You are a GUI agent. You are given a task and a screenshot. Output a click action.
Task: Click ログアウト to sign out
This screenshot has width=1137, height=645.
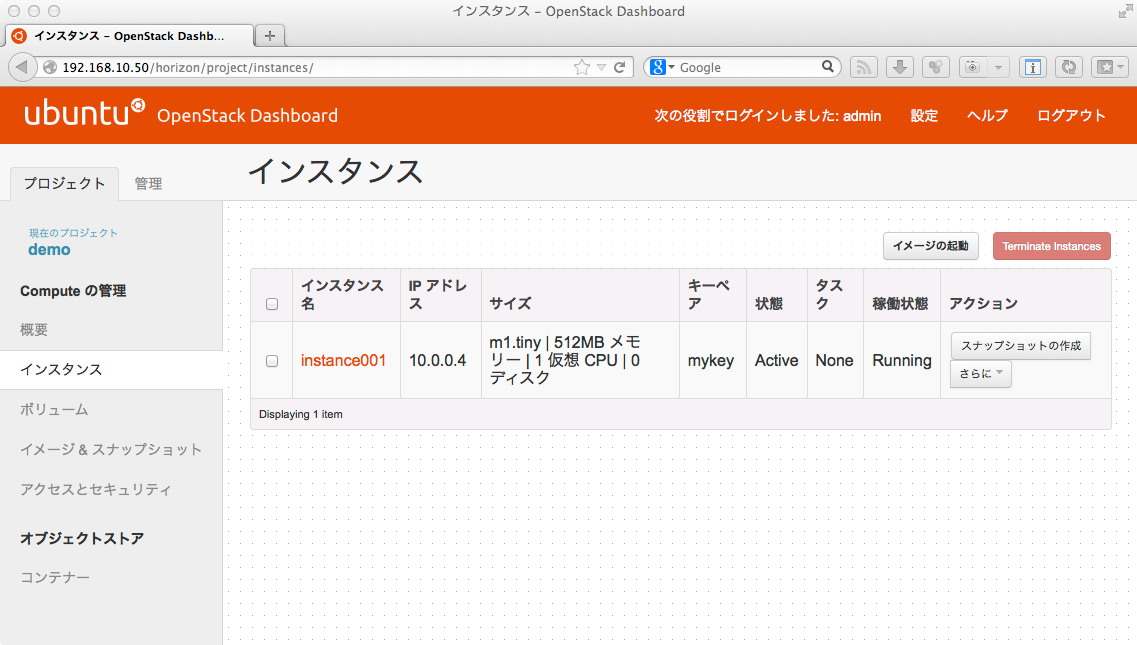click(1071, 116)
